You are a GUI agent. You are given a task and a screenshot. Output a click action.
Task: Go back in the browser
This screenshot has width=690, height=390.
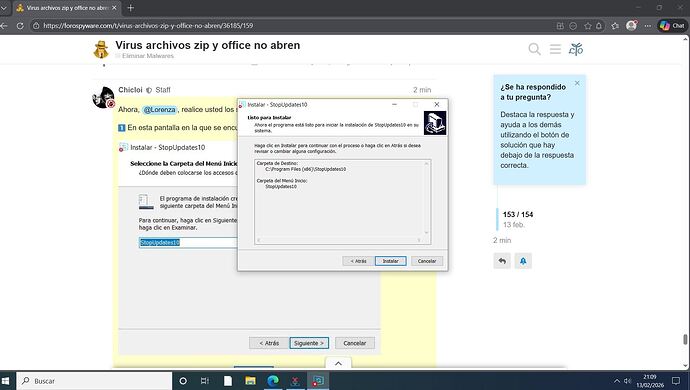pos(4,26)
